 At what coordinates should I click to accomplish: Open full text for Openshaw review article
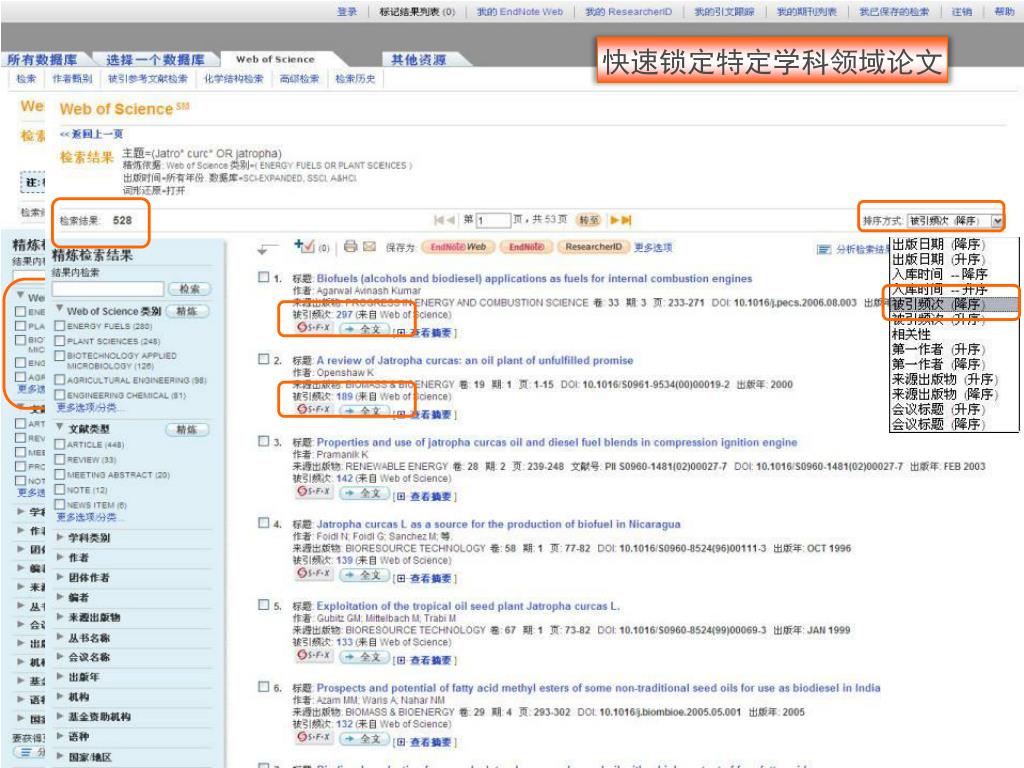pyautogui.click(x=364, y=411)
